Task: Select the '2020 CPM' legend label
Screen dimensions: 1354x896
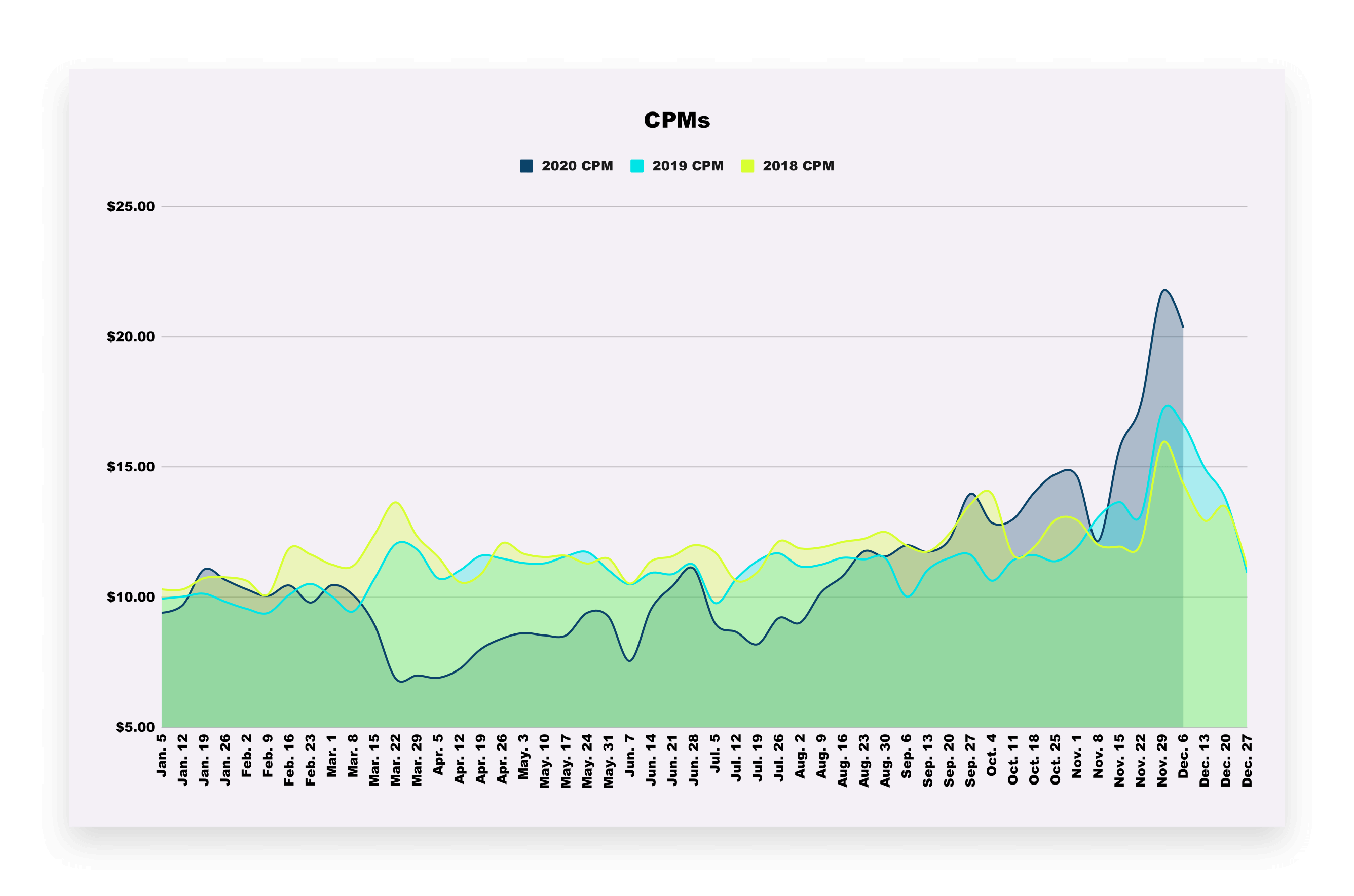Action: click(577, 166)
